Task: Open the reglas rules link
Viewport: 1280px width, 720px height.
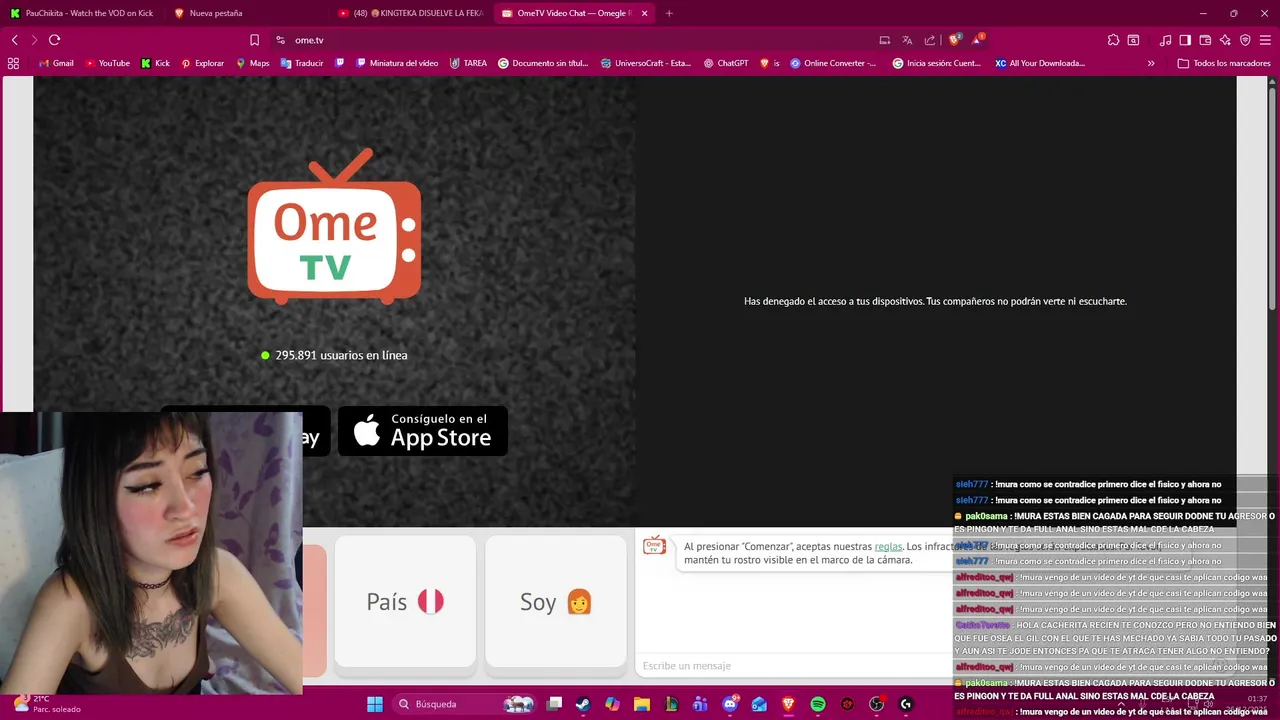Action: pyautogui.click(x=888, y=547)
